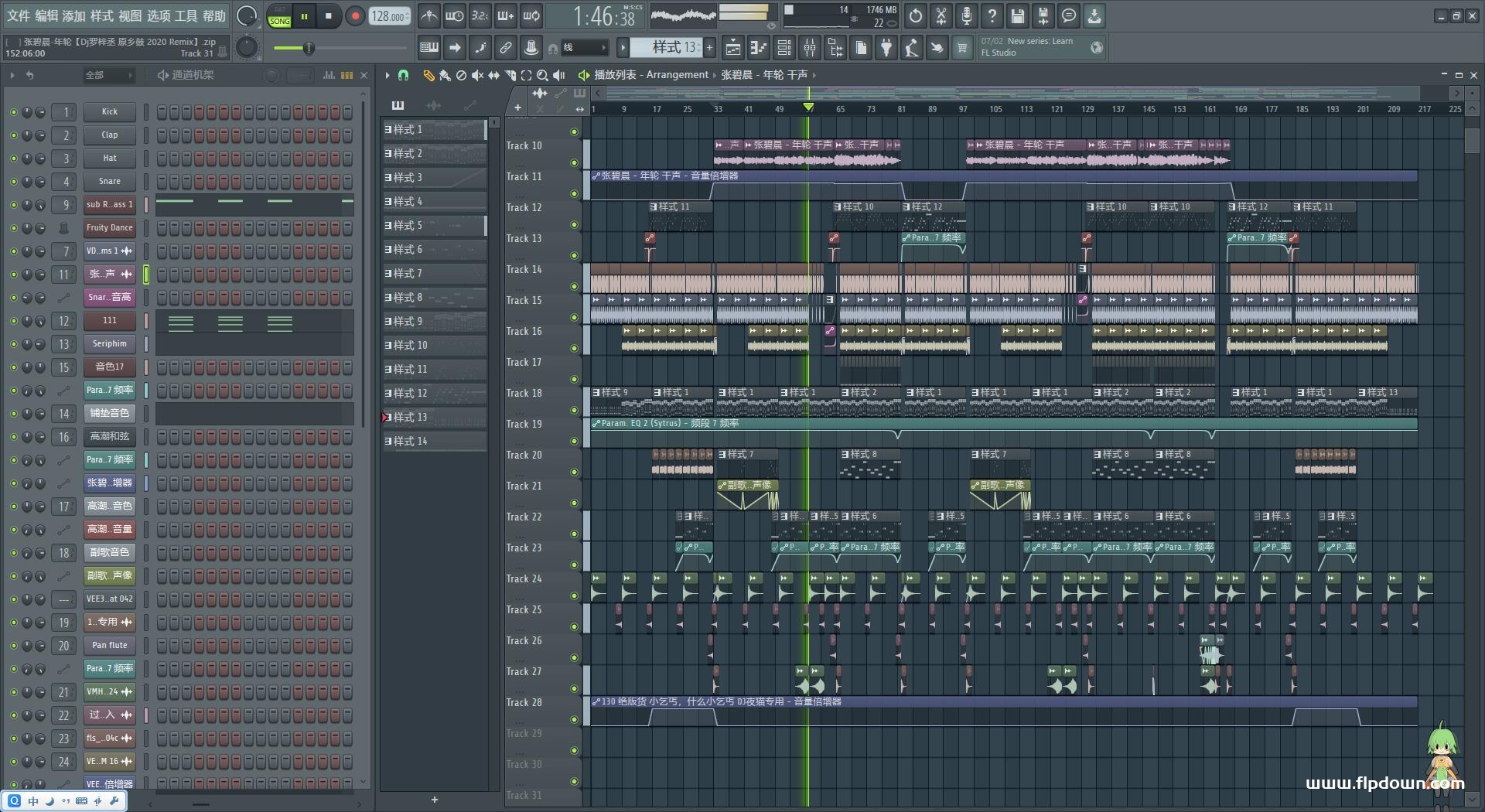Open the save project icon
This screenshot has height=812, width=1485.
tap(1018, 15)
